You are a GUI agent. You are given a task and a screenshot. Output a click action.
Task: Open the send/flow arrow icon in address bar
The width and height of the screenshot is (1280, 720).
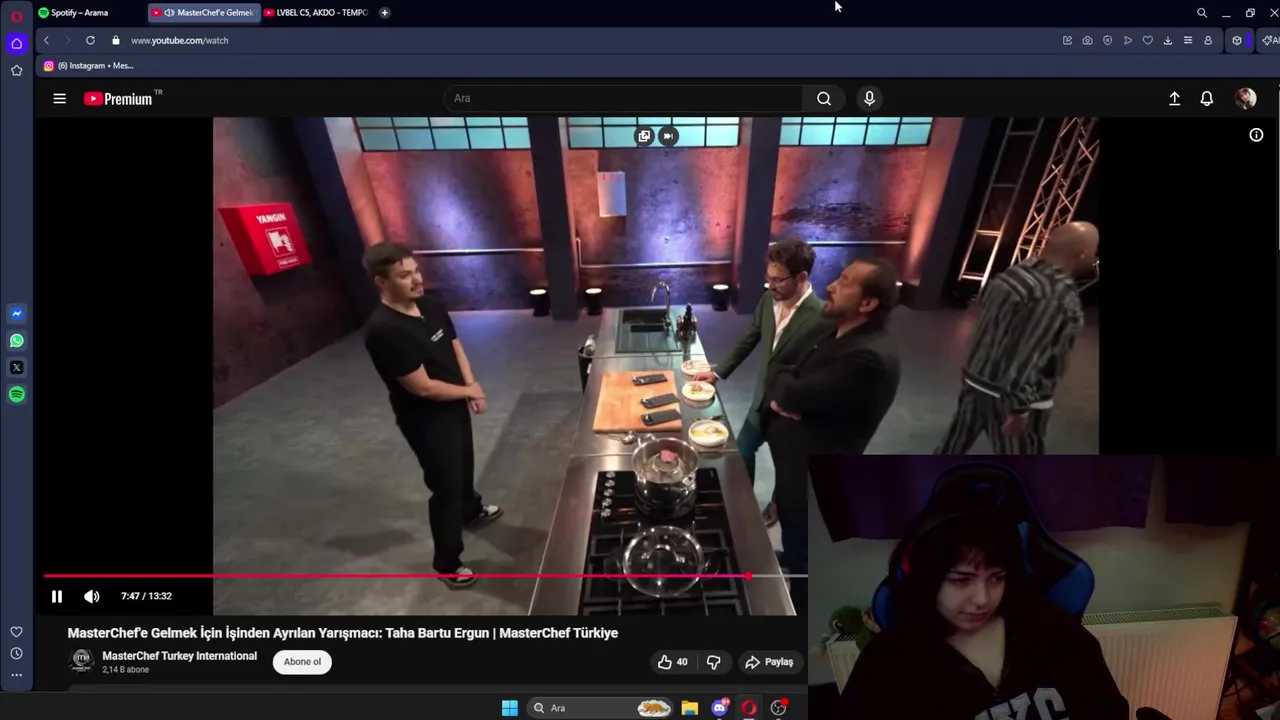(1127, 40)
